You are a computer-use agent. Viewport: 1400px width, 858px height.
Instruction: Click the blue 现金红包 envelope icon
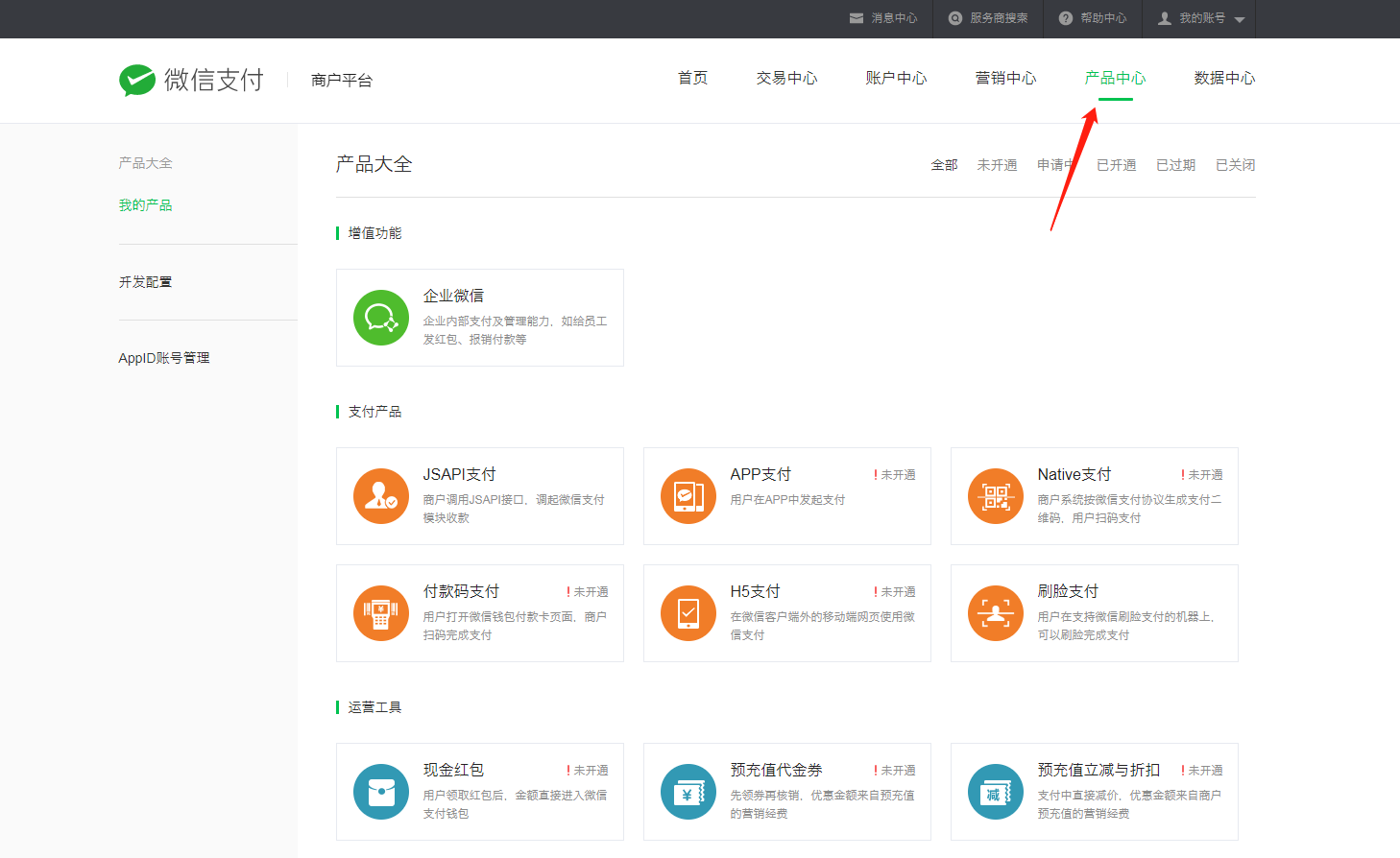pos(381,792)
